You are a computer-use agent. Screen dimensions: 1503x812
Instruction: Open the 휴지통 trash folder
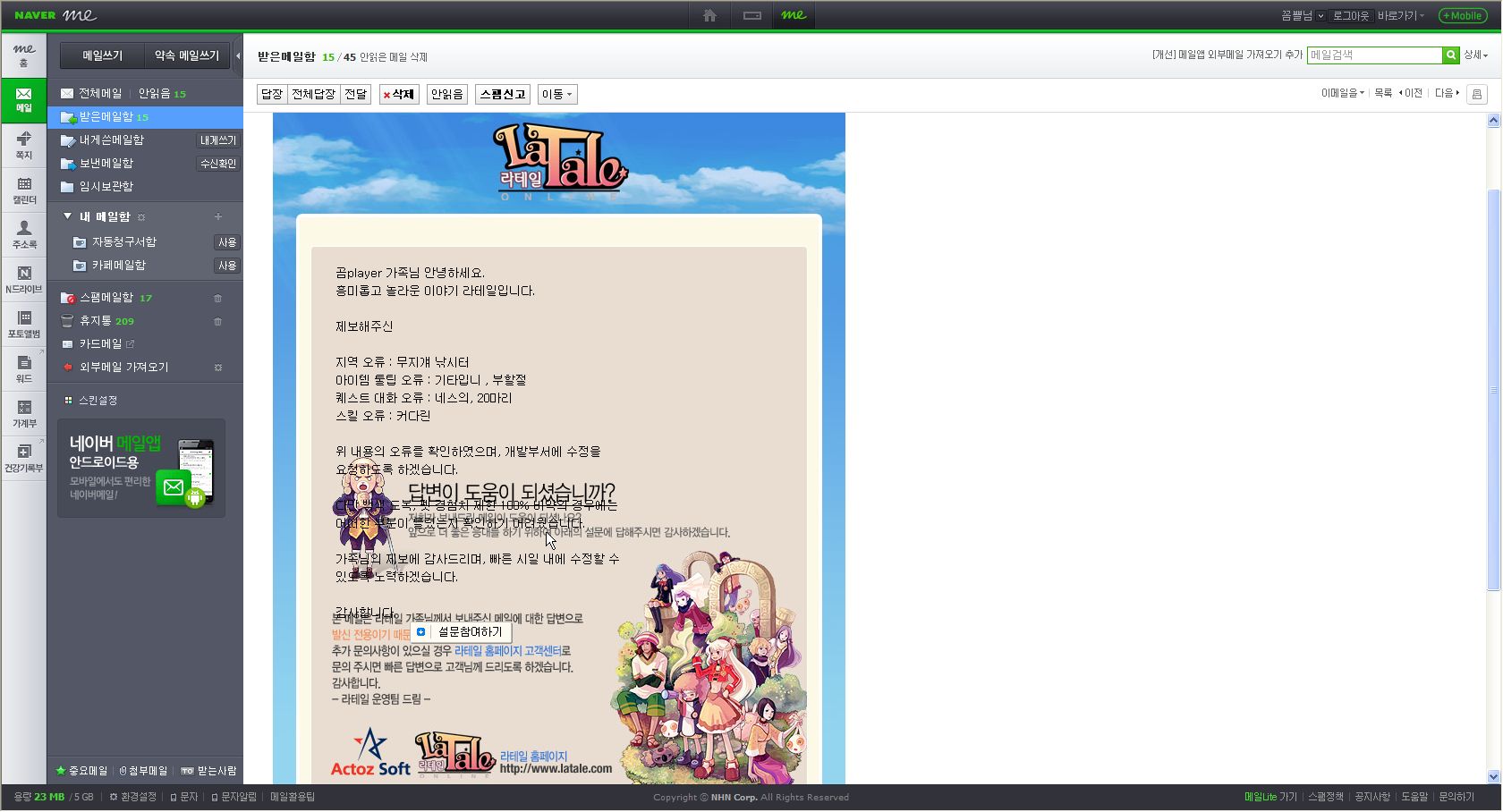tap(95, 321)
